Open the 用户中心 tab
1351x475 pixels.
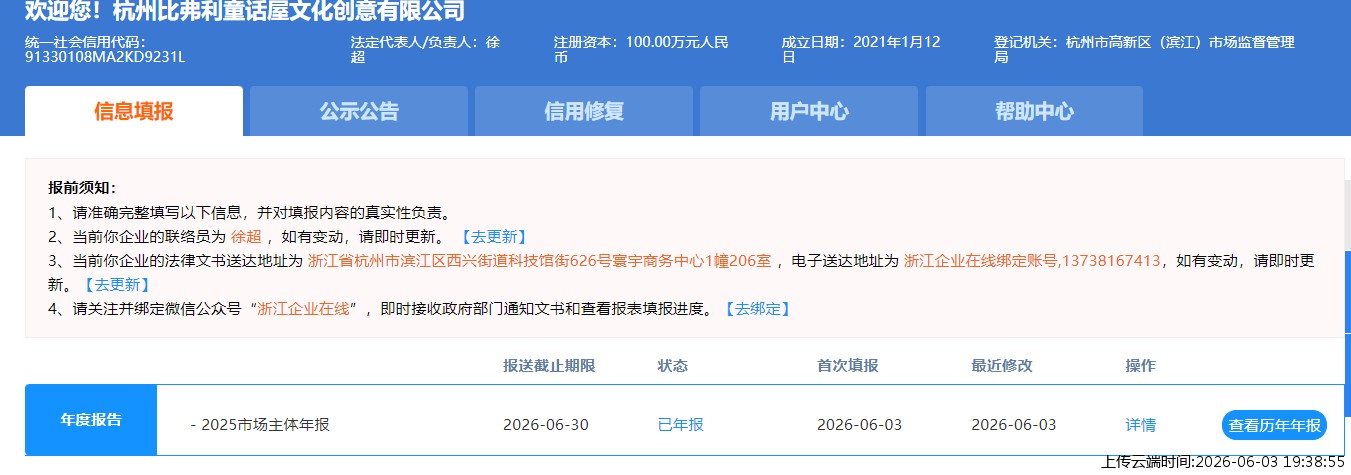point(809,111)
